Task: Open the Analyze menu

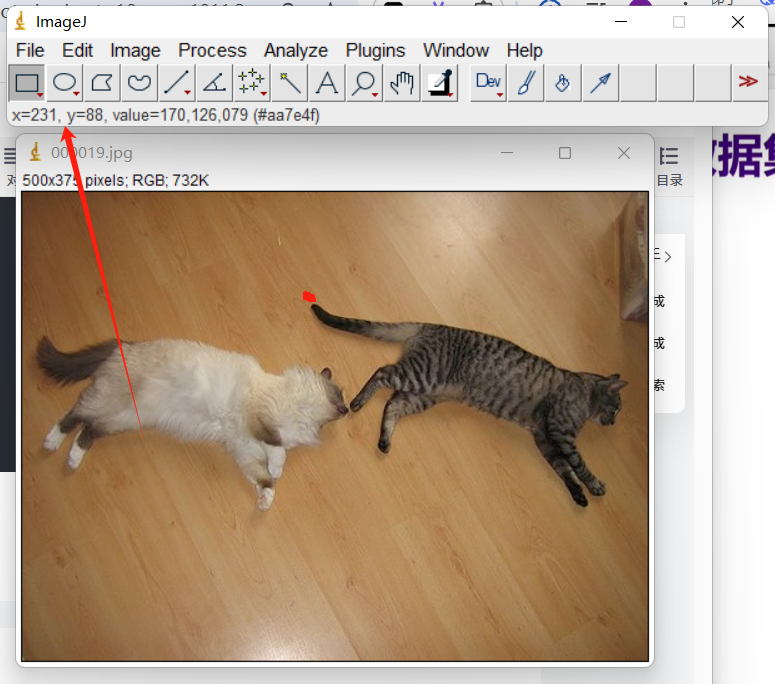Action: click(296, 50)
